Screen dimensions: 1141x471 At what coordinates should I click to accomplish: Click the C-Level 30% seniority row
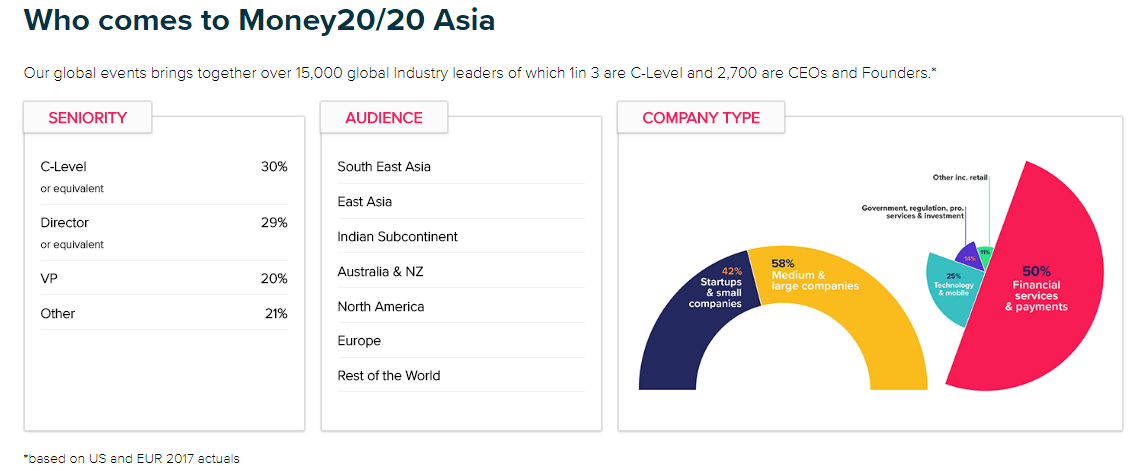[x=164, y=176]
